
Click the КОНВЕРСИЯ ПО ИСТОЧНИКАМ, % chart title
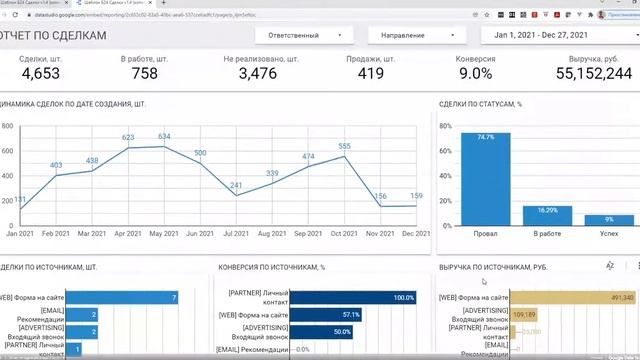point(271,267)
